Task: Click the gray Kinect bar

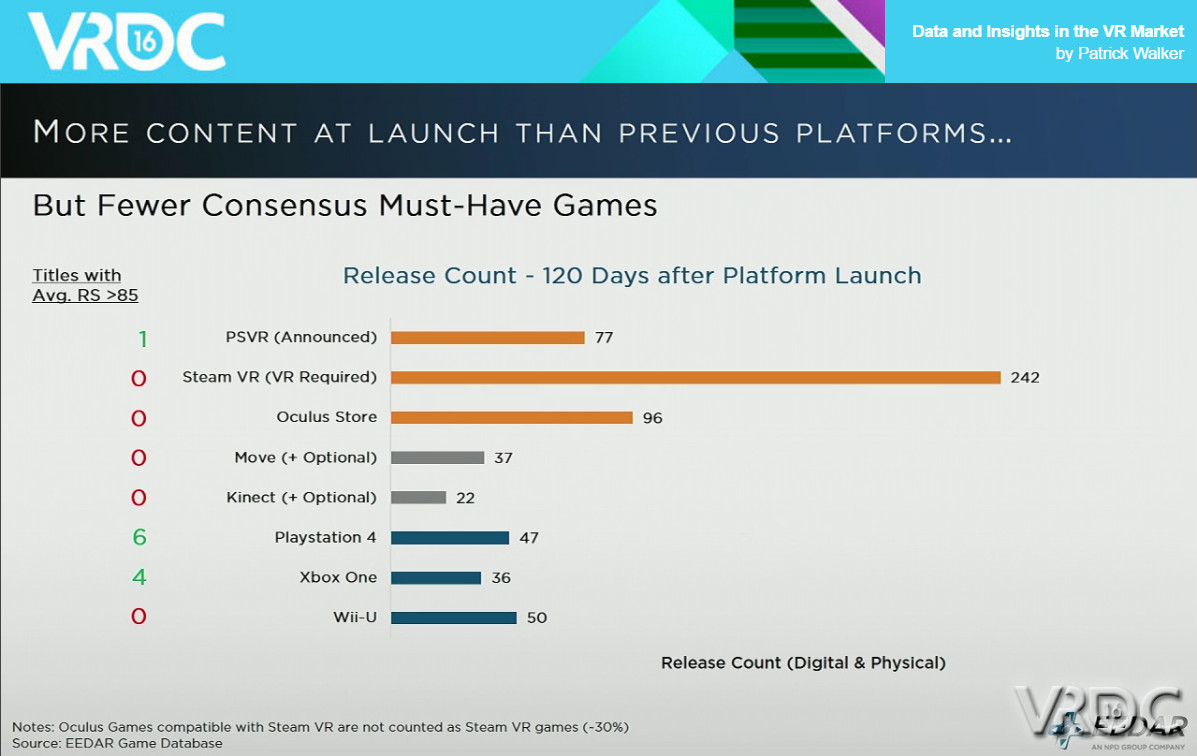Action: [x=418, y=497]
